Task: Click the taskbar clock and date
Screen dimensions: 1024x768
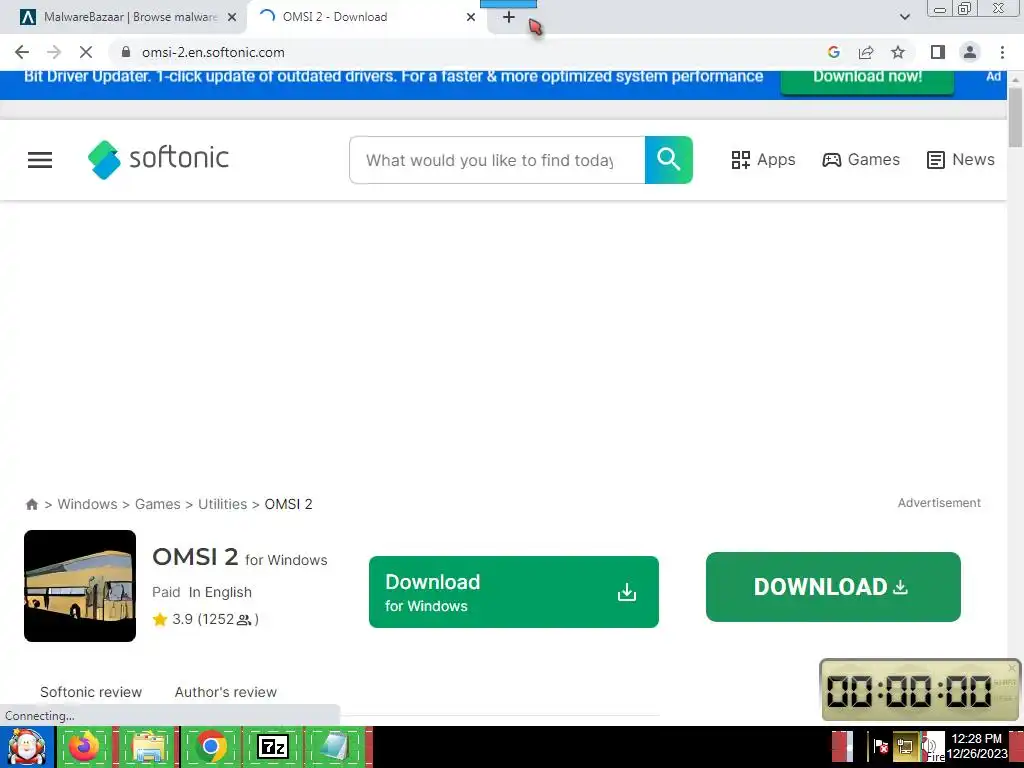Action: click(x=976, y=746)
